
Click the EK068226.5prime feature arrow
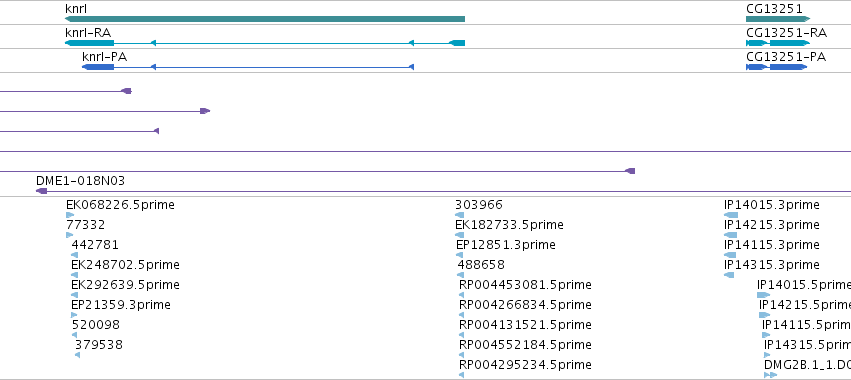pyautogui.click(x=70, y=215)
